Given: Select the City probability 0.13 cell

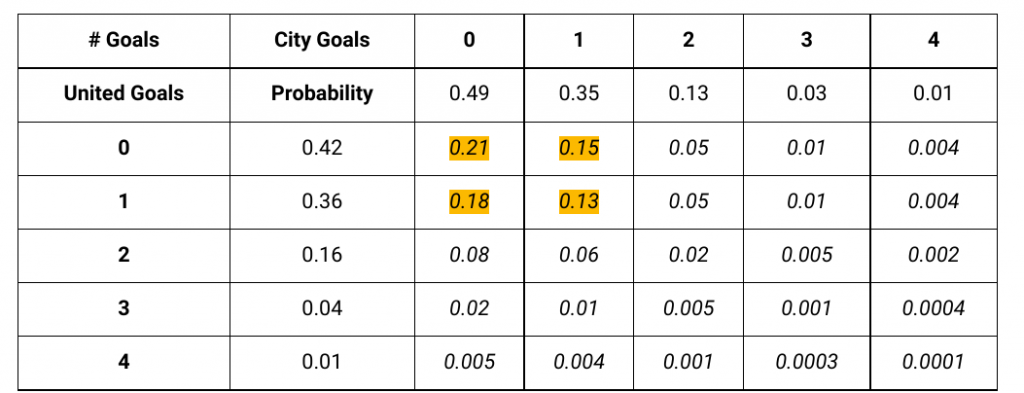Looking at the screenshot, I should pos(688,93).
